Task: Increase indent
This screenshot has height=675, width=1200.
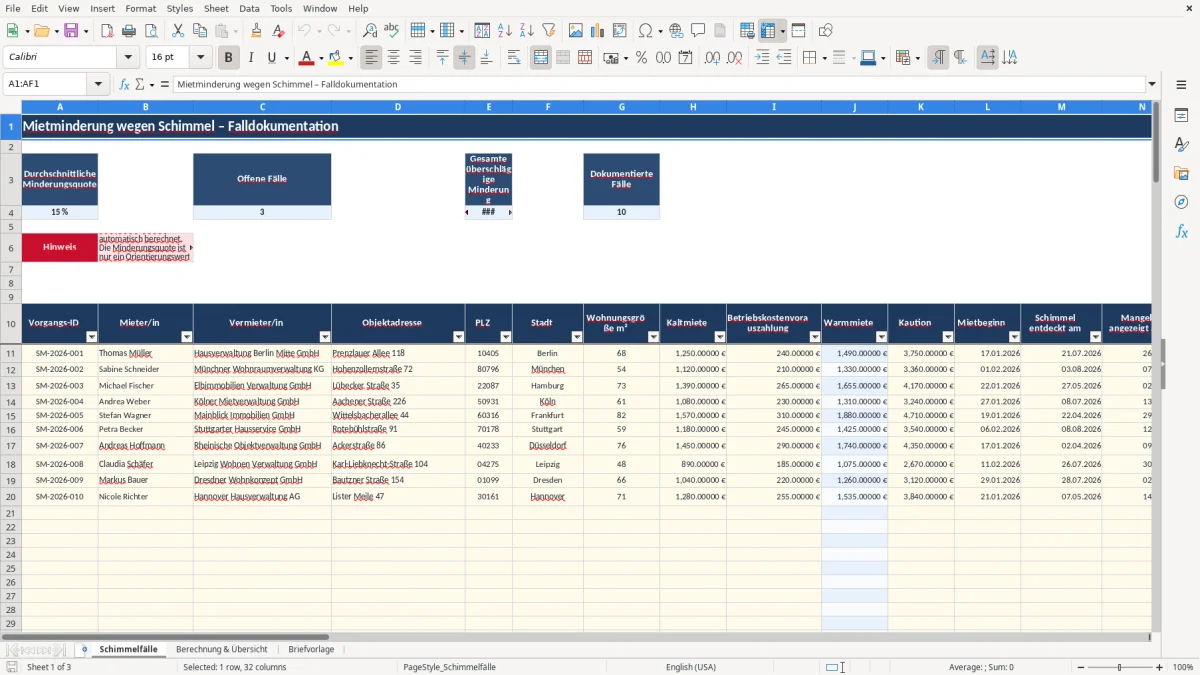Action: 762,58
